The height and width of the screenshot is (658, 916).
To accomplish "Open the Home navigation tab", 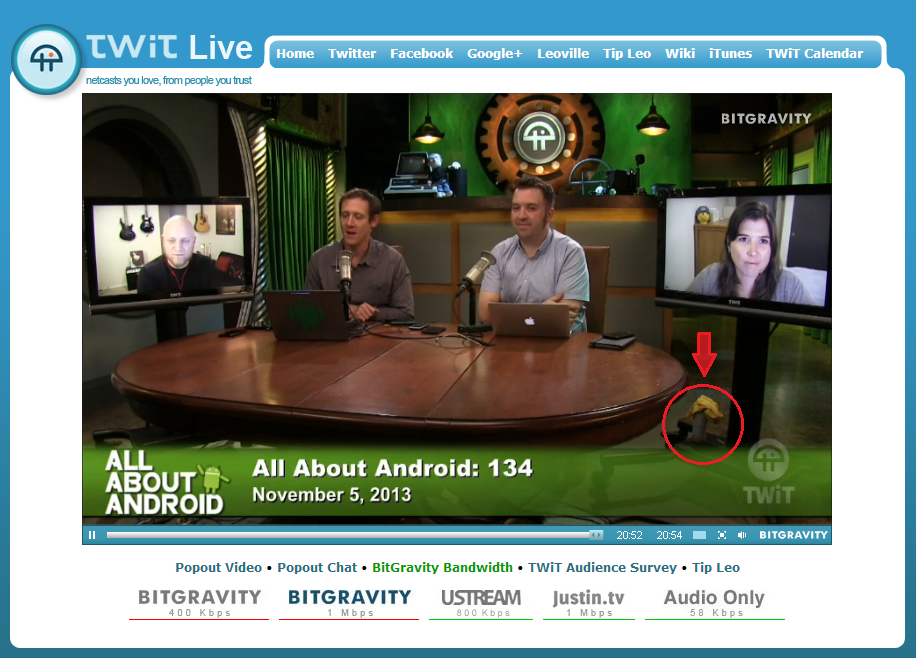I will (x=295, y=54).
